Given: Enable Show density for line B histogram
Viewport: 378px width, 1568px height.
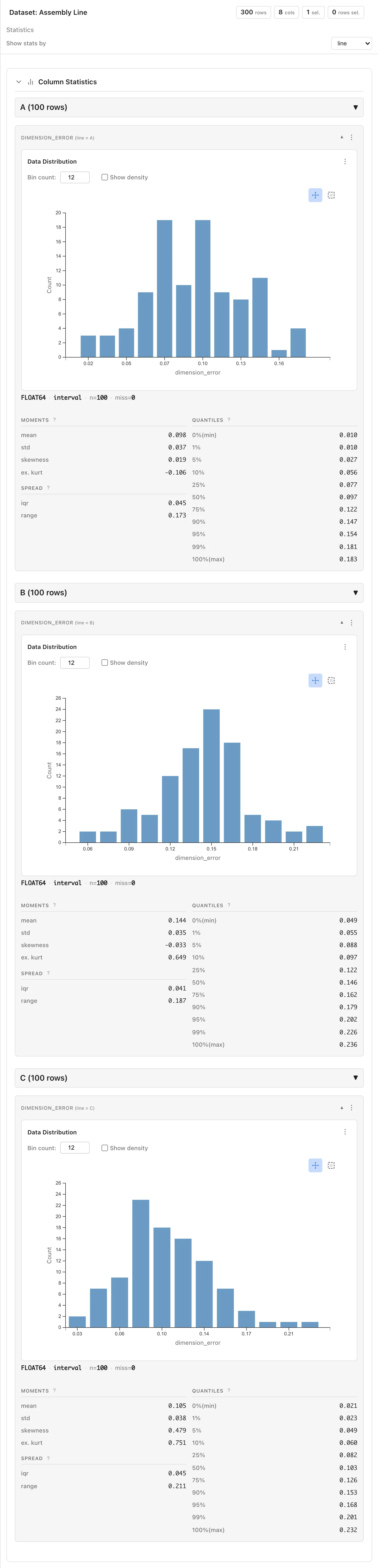Looking at the screenshot, I should point(105,662).
